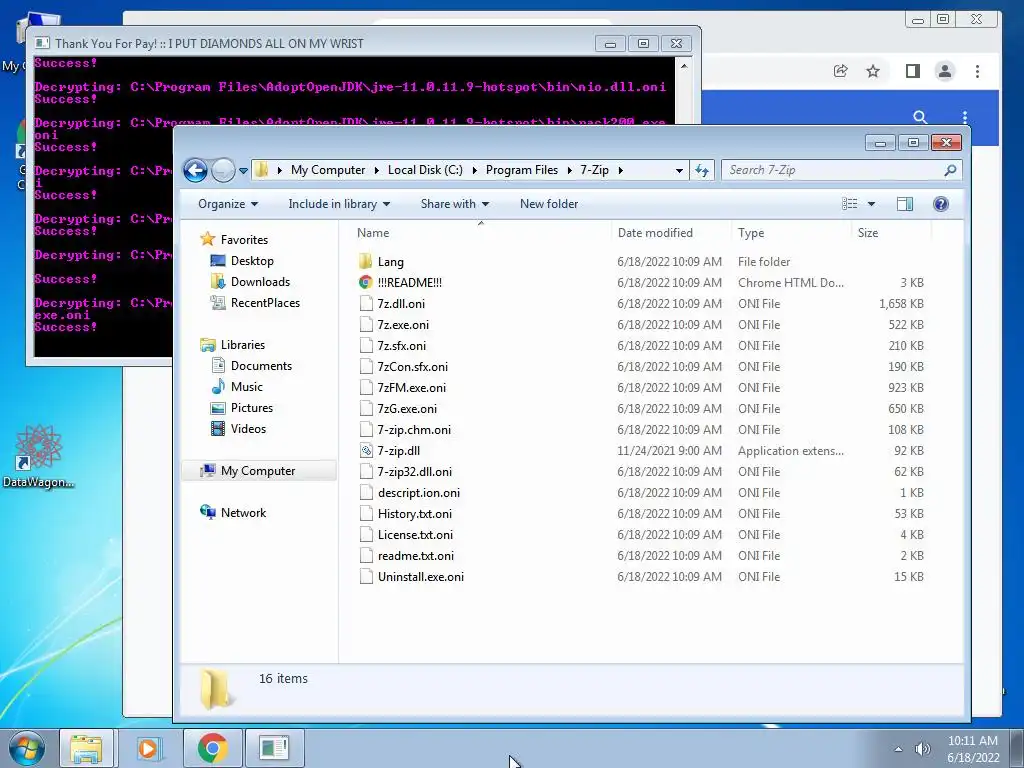
Task: Toggle the Chrome side panel icon
Action: tap(913, 71)
